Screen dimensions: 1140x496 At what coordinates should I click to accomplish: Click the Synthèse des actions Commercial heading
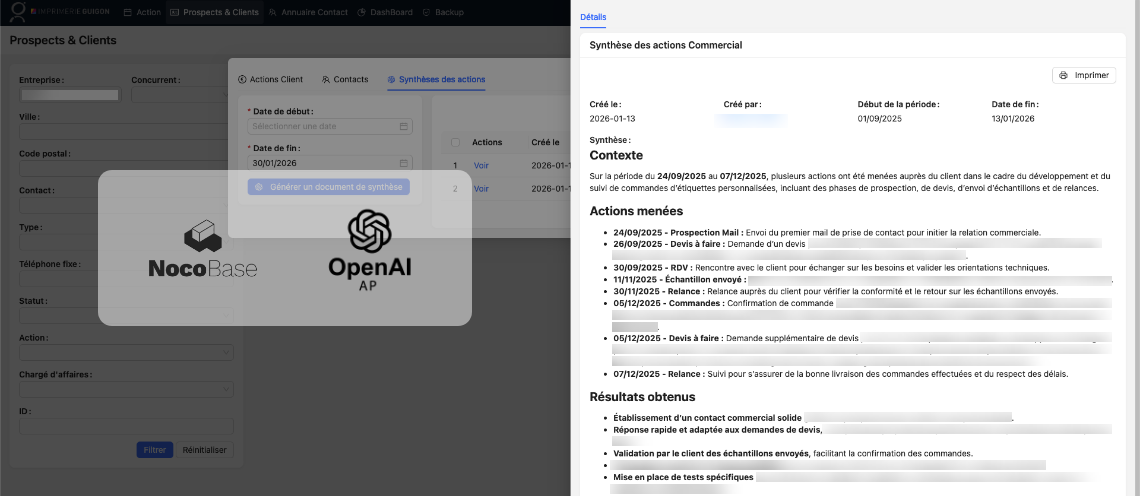point(665,45)
